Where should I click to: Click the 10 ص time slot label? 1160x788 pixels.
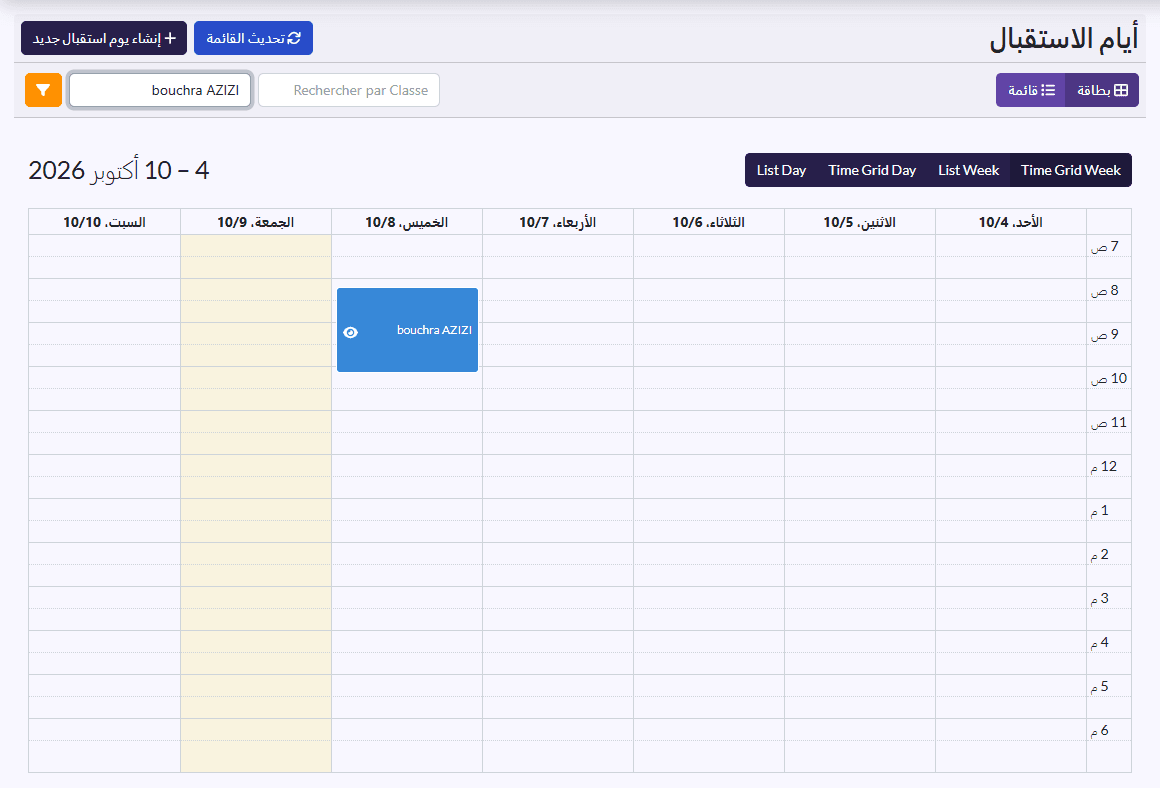coord(1109,379)
